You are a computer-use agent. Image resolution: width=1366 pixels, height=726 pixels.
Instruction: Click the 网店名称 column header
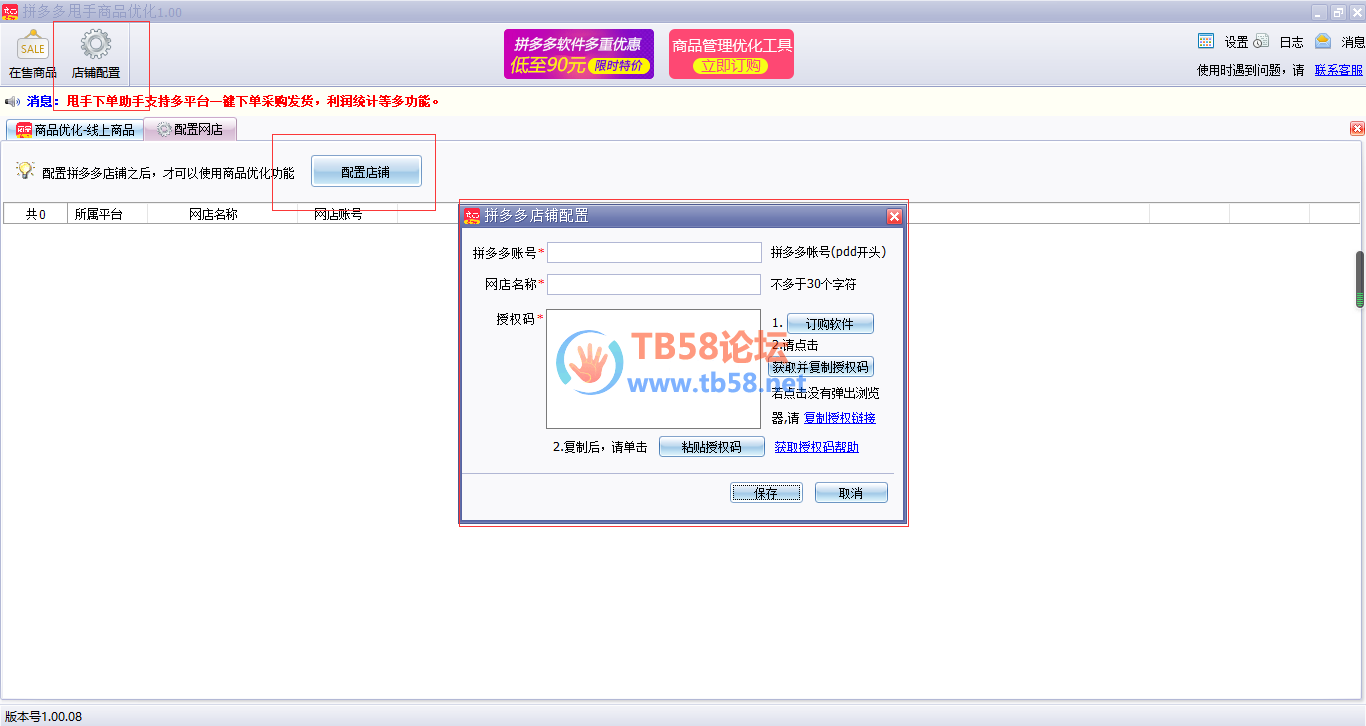(213, 214)
